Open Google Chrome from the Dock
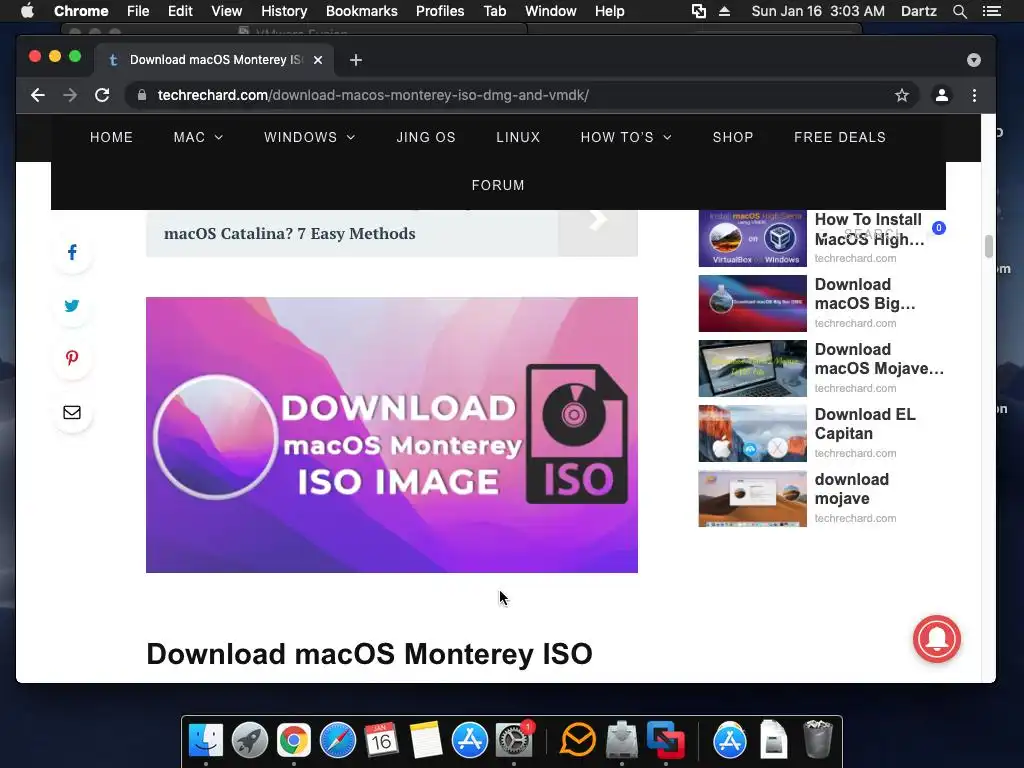 (294, 741)
